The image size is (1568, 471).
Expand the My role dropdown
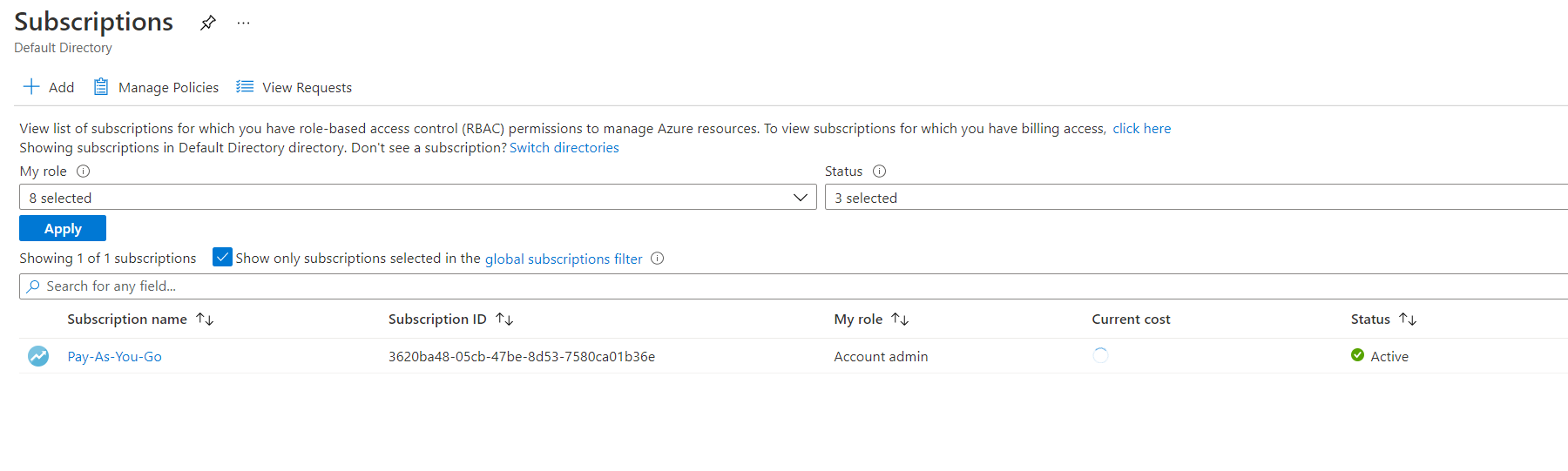(418, 198)
